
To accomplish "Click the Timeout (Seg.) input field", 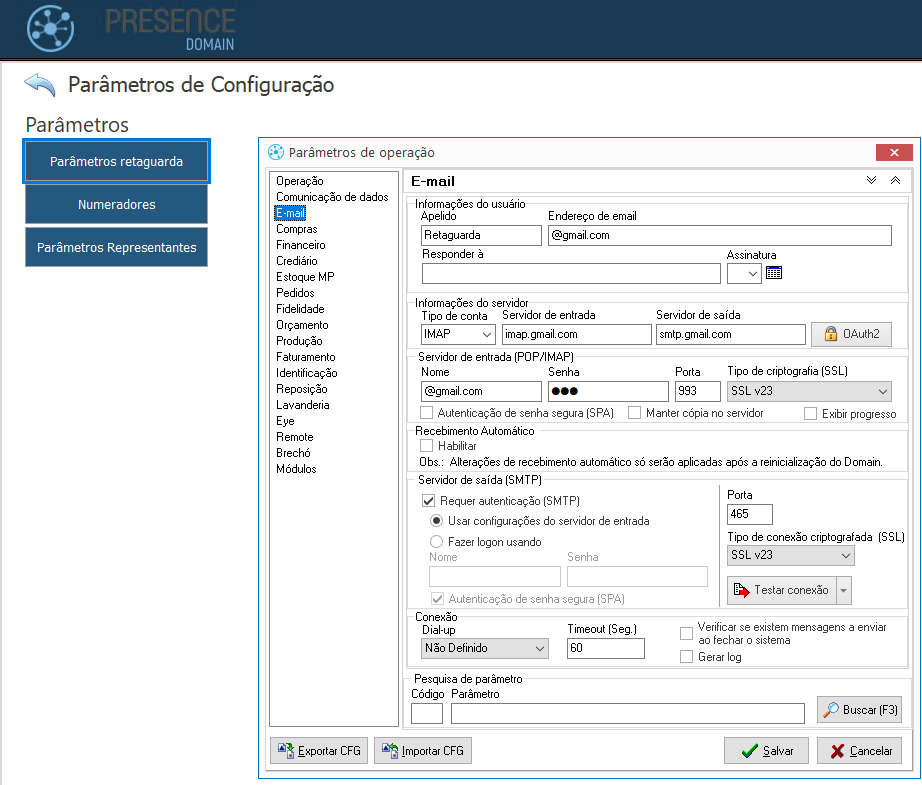I will tap(605, 648).
